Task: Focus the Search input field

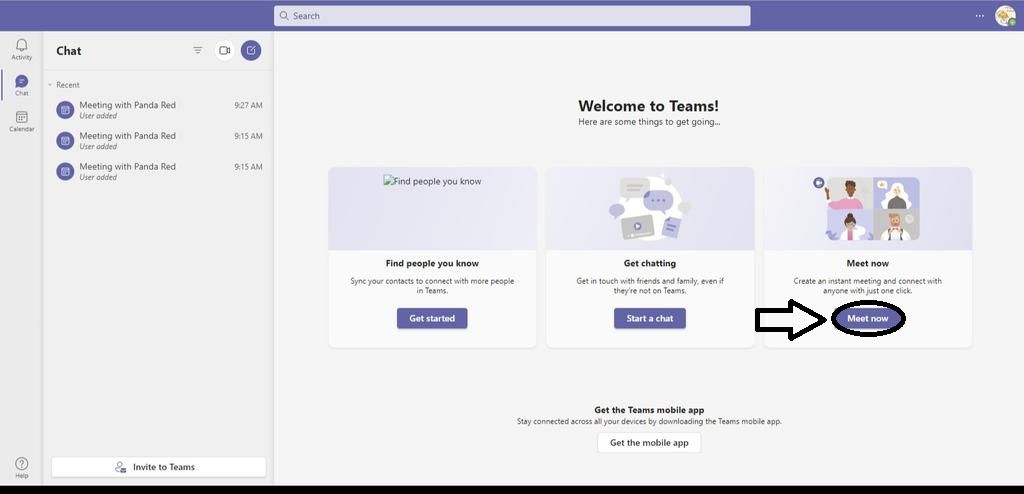Action: tap(512, 16)
